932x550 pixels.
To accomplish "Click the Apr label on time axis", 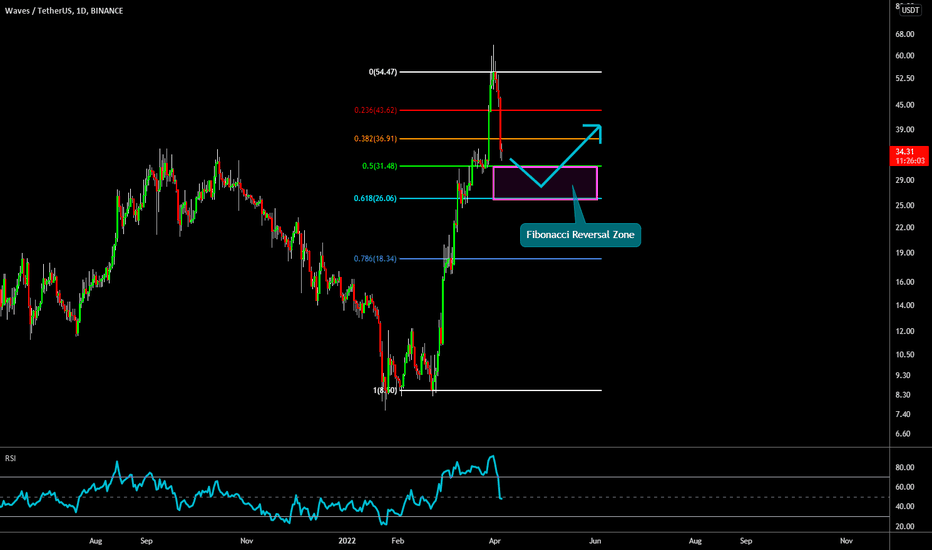I will (495, 541).
